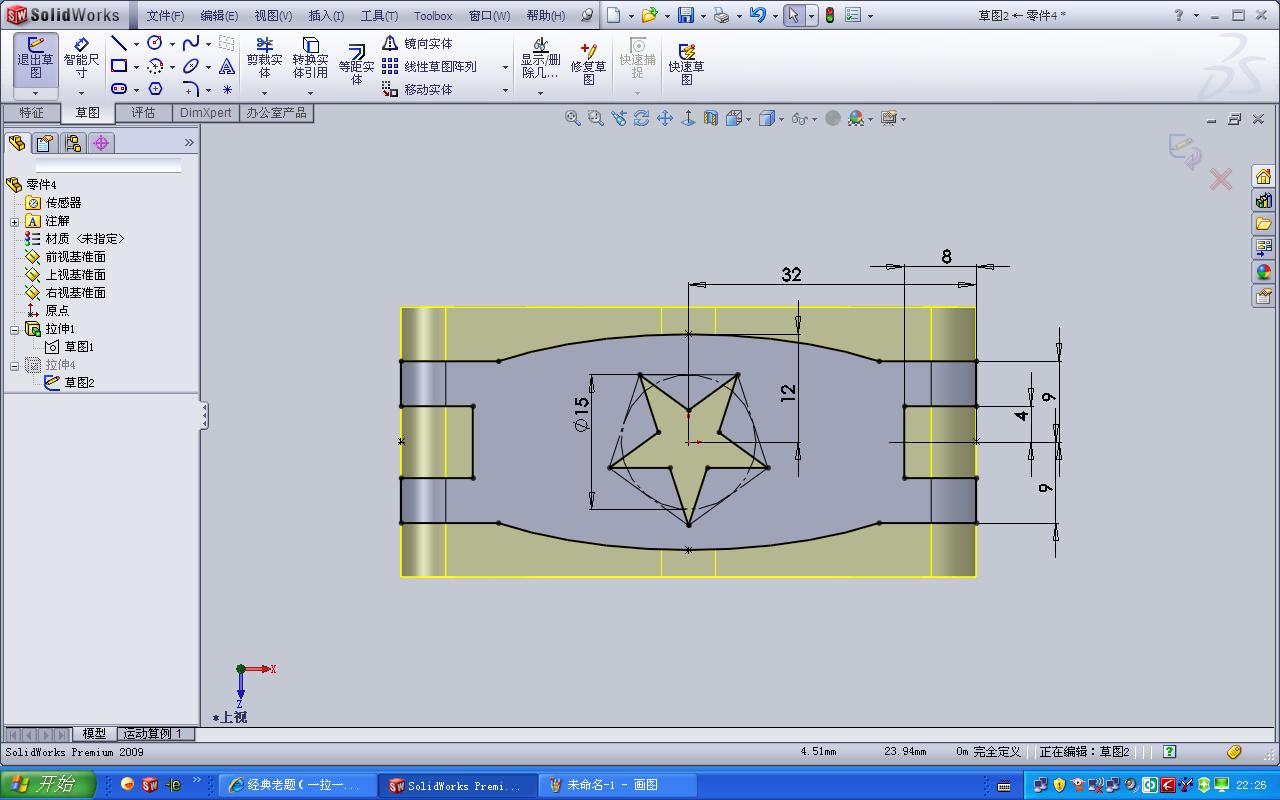Switch to the 办公室产品 tab
The image size is (1280, 800).
277,113
